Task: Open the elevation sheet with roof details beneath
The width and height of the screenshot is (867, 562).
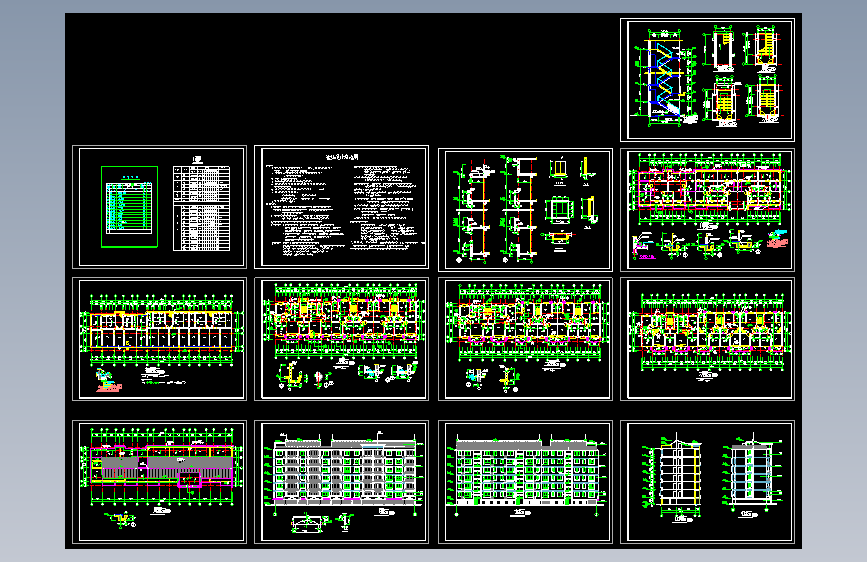Action: pos(341,482)
